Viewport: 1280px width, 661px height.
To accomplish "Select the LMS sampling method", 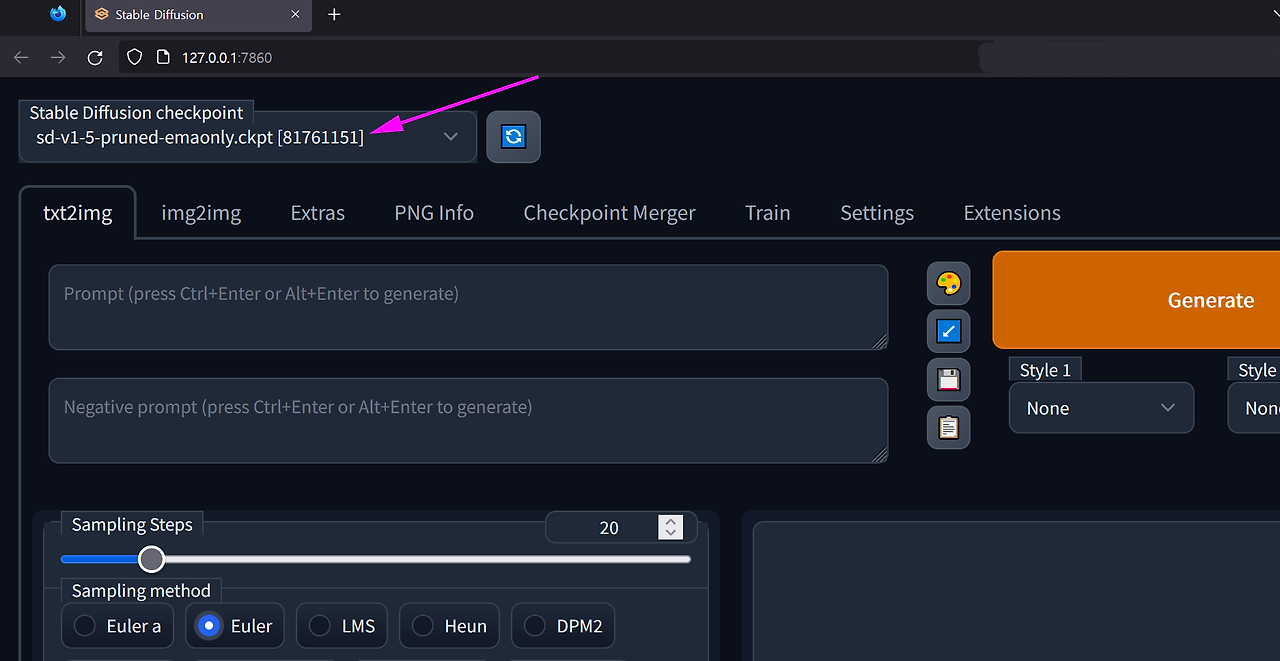I will click(341, 625).
